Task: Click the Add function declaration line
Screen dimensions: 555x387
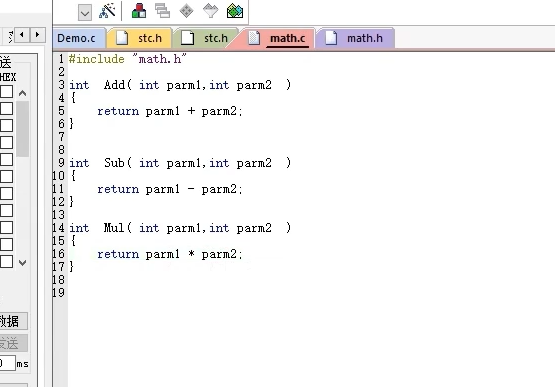Action: (x=180, y=85)
